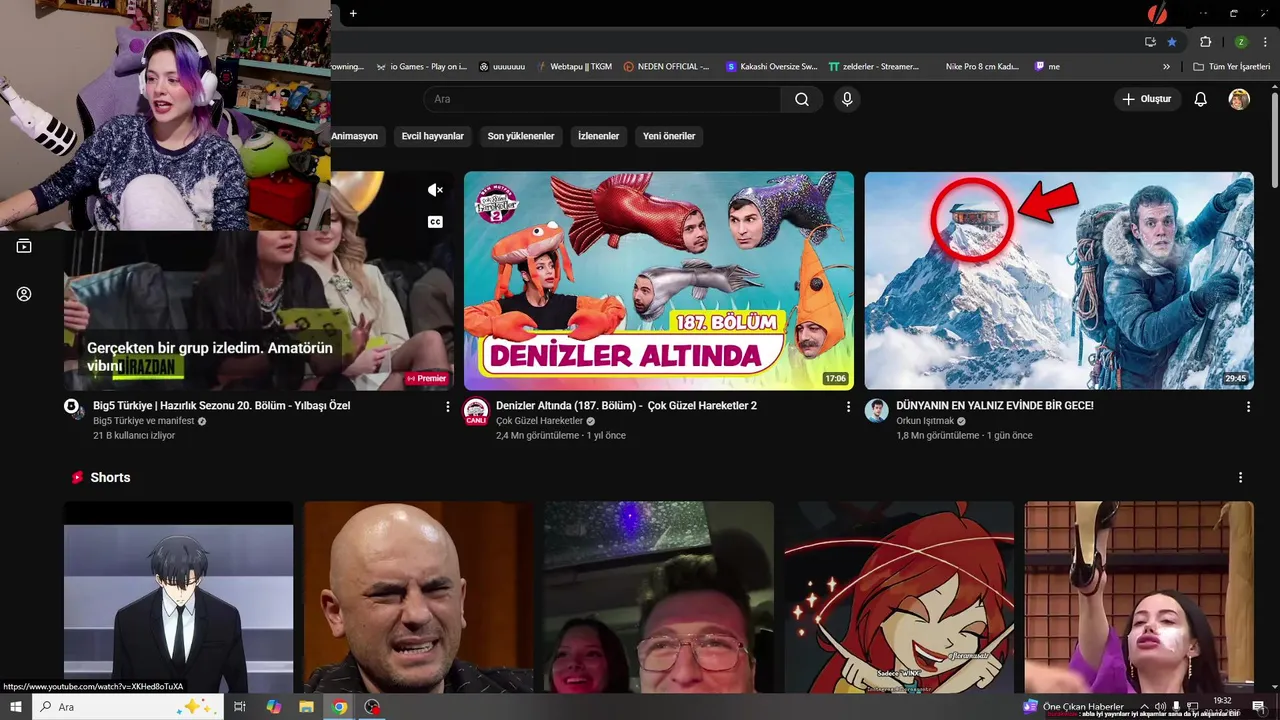This screenshot has width=1280, height=720.
Task: Open the Big5 Türkiye ve manifest channel link
Action: [143, 421]
